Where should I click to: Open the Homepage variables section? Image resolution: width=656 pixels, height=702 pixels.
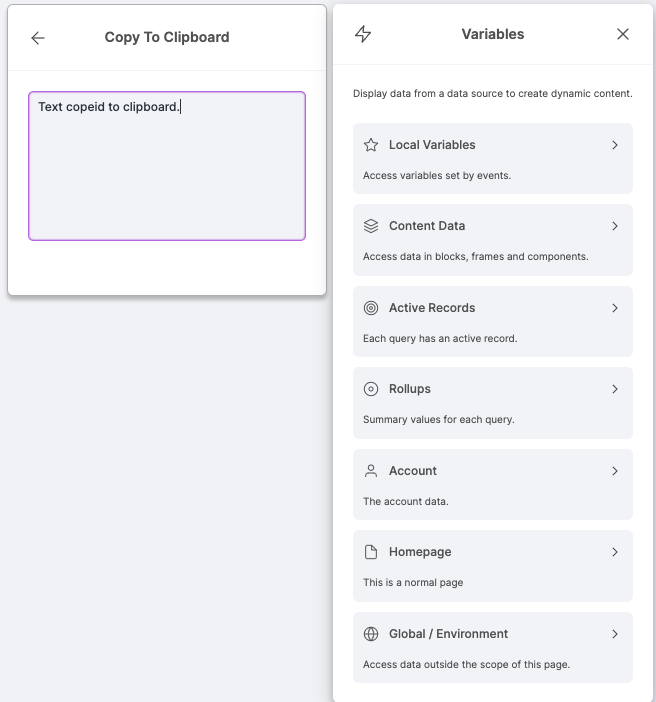tap(493, 566)
